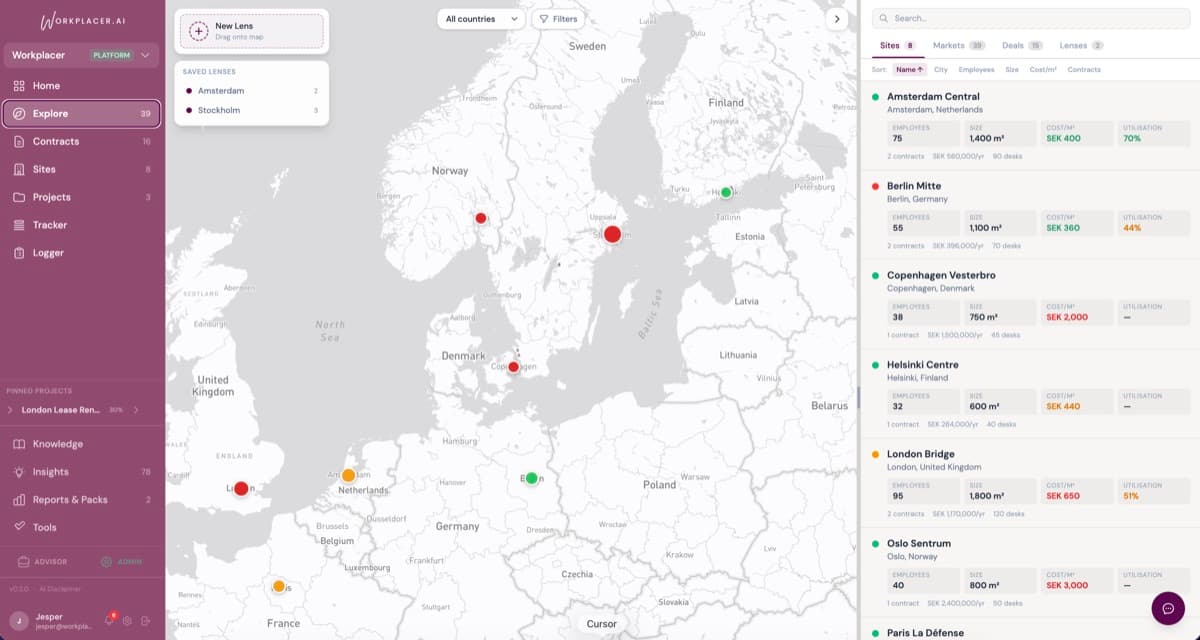Click the notification bell icon

click(109, 621)
